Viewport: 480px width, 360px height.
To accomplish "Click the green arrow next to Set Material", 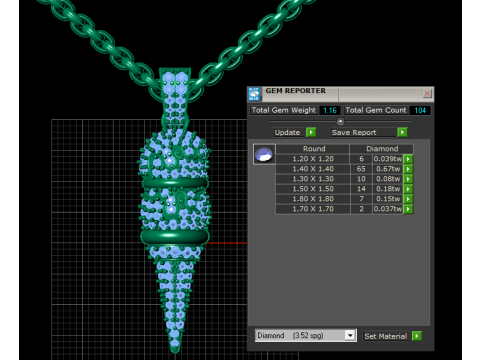I will pyautogui.click(x=417, y=336).
